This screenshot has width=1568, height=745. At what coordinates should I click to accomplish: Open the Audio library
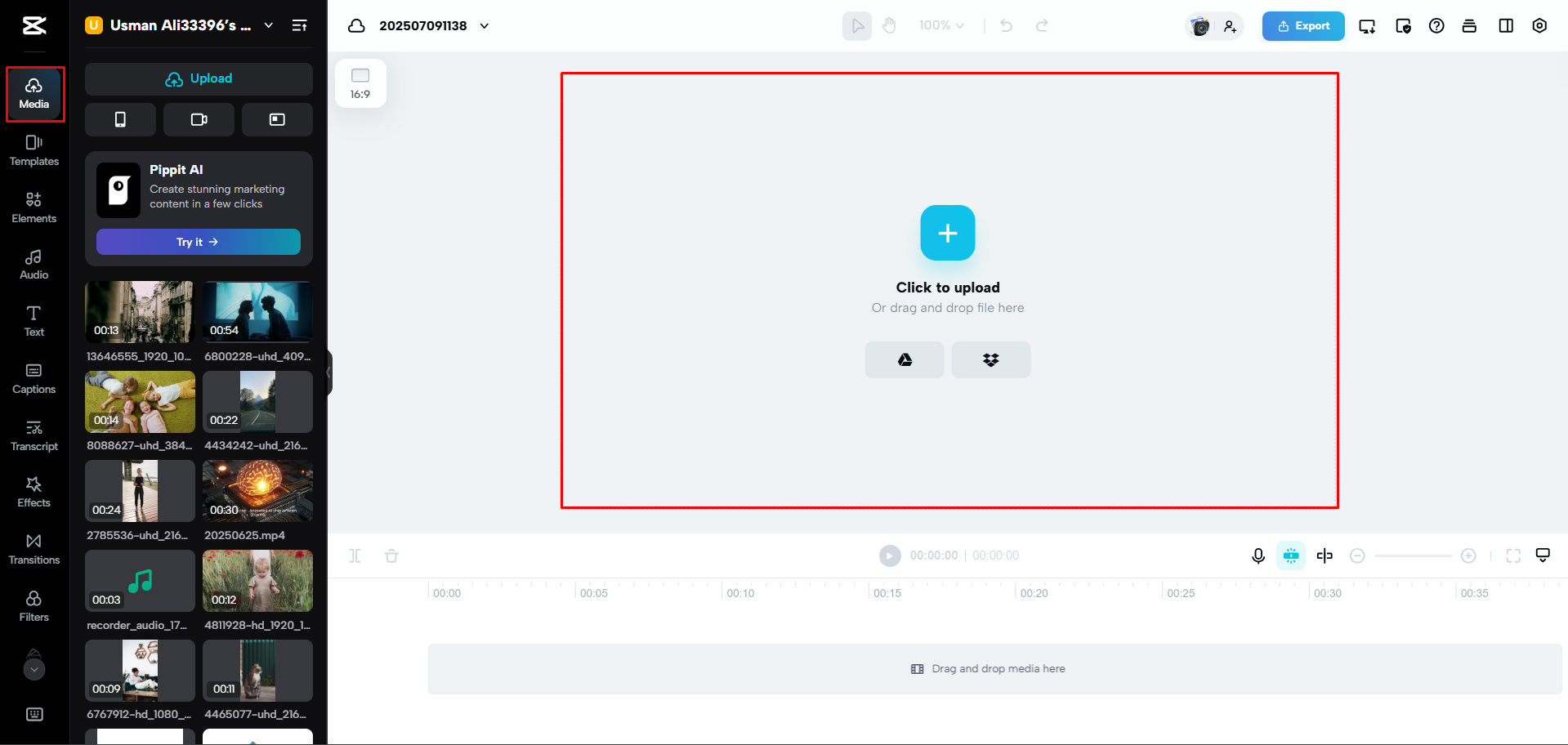tap(34, 265)
